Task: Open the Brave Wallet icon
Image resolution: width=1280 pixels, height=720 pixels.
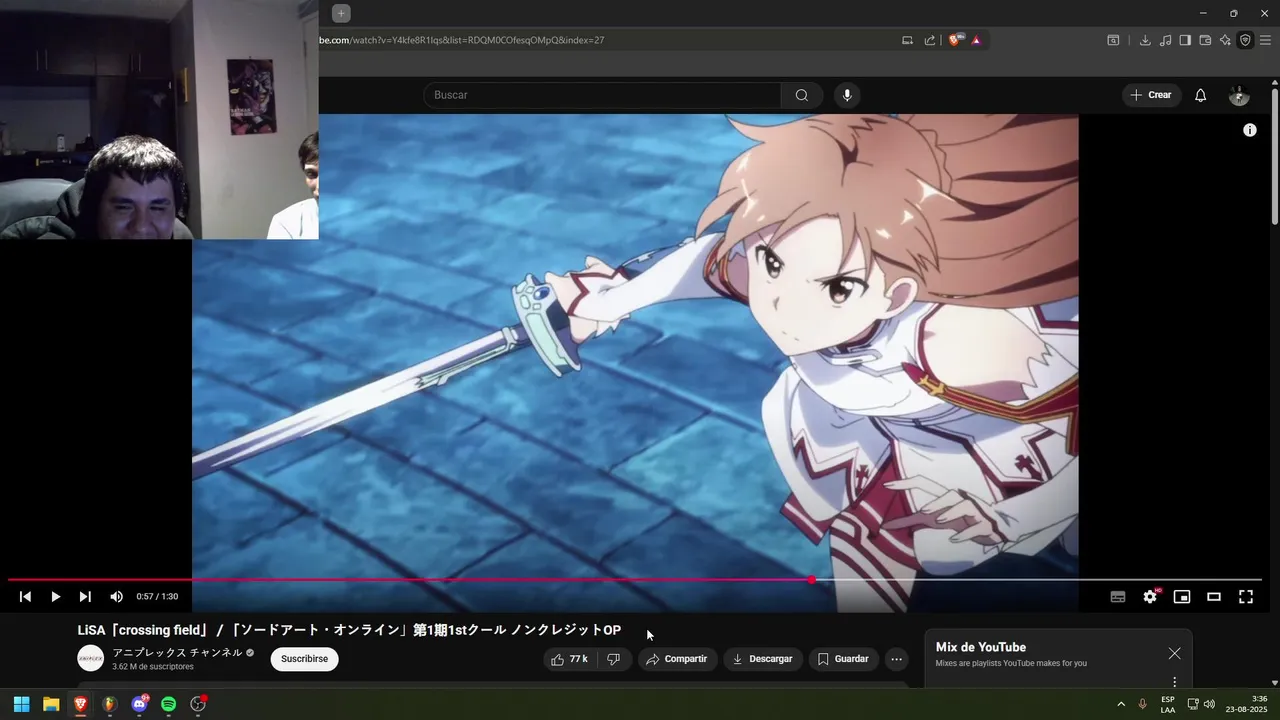Action: coord(1205,40)
